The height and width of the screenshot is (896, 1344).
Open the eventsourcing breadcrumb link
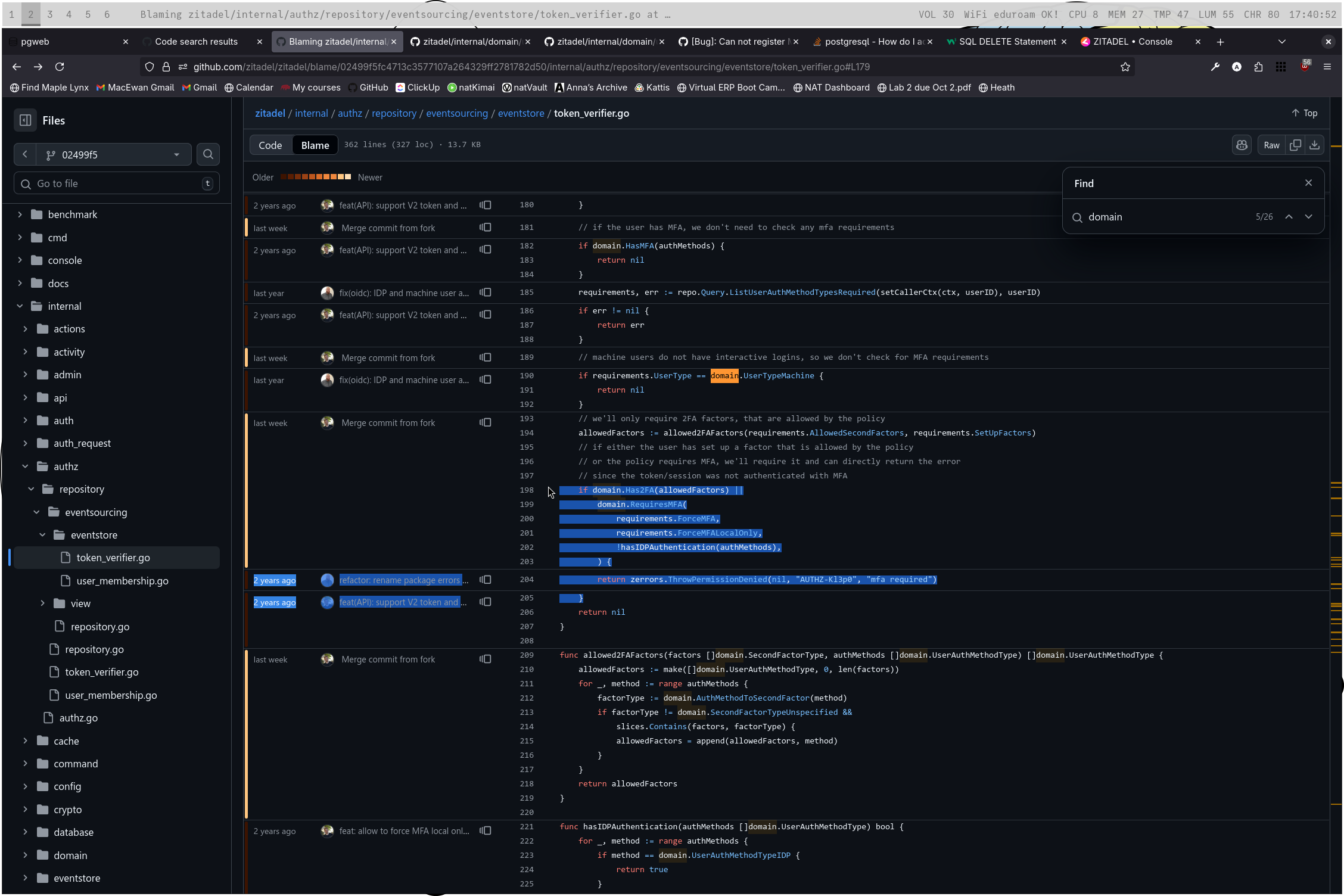[x=456, y=113]
